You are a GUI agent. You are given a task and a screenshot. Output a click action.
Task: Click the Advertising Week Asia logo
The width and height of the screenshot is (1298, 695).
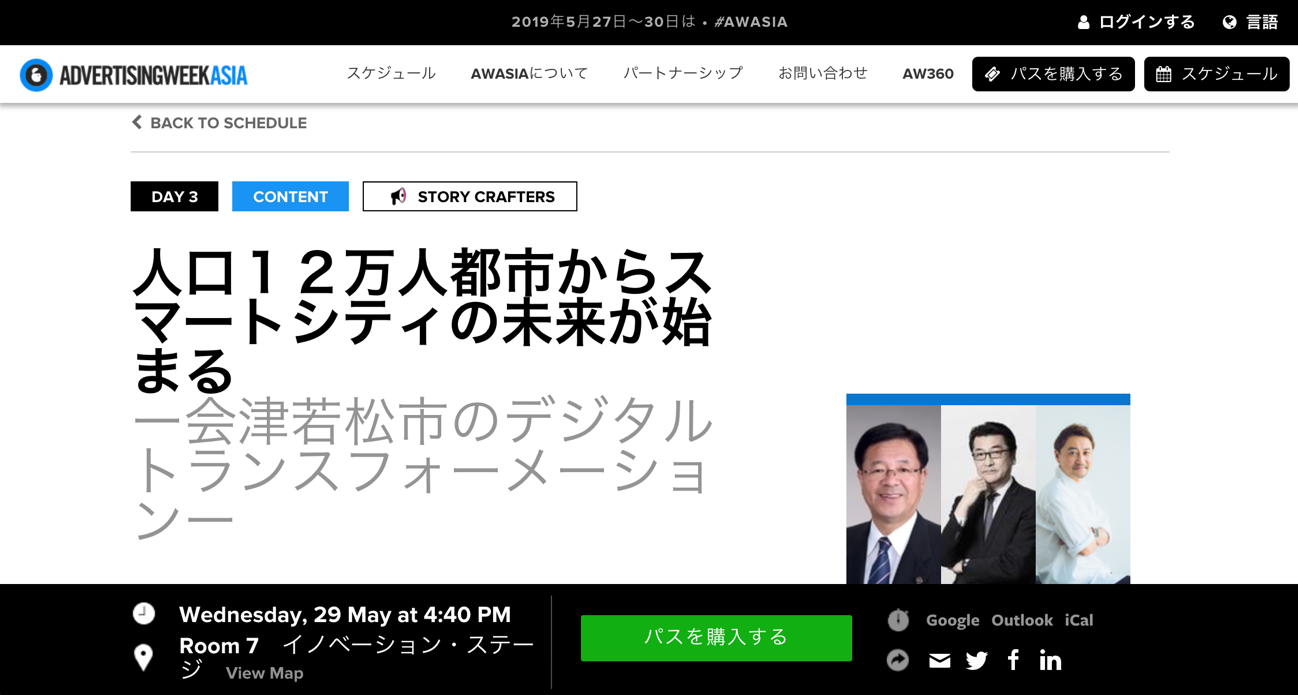click(x=134, y=75)
